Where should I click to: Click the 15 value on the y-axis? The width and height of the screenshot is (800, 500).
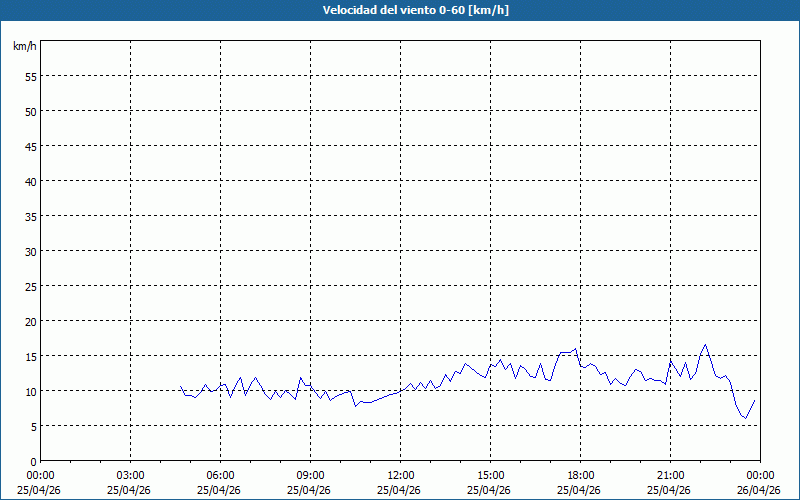(x=30, y=356)
